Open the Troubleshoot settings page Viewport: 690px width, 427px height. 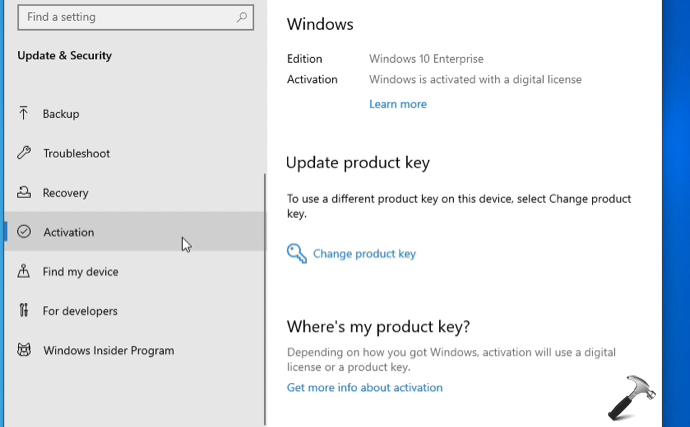(135, 153)
